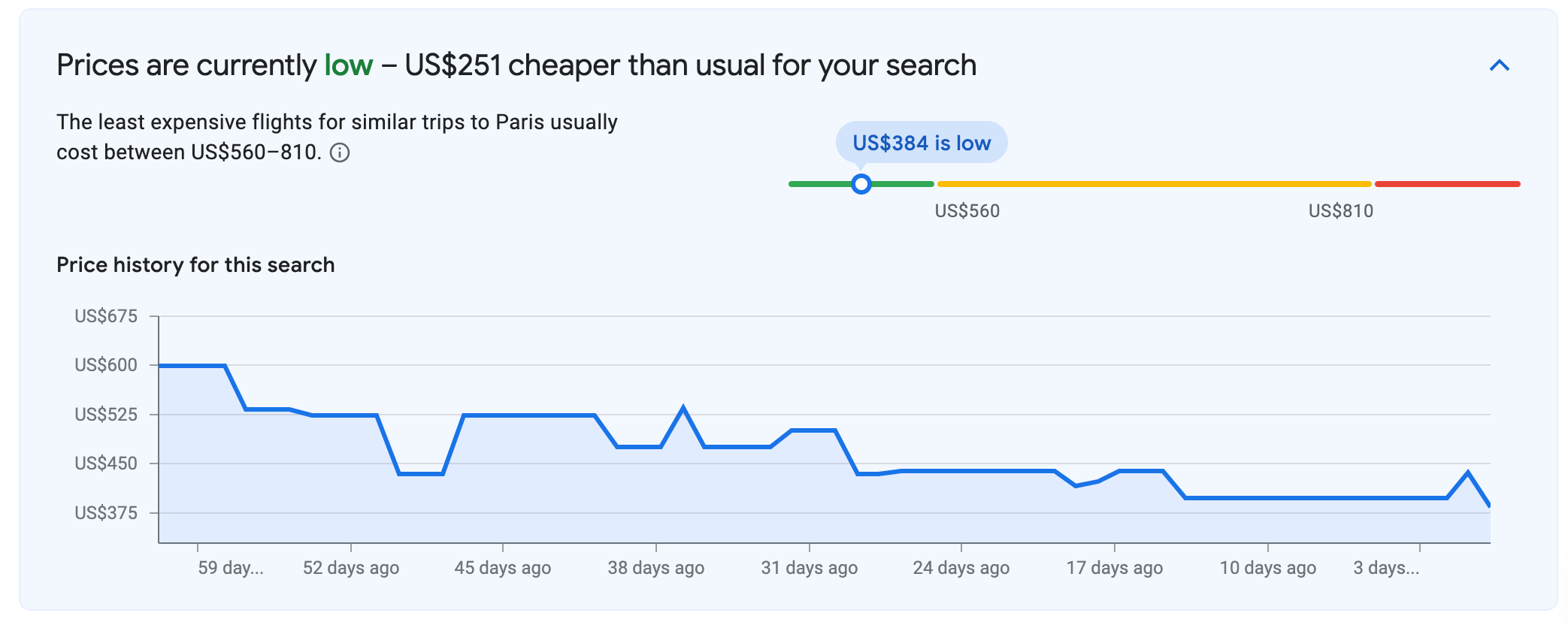This screenshot has width=1568, height=625.
Task: Click the red high-price range segment
Action: [x=1447, y=184]
